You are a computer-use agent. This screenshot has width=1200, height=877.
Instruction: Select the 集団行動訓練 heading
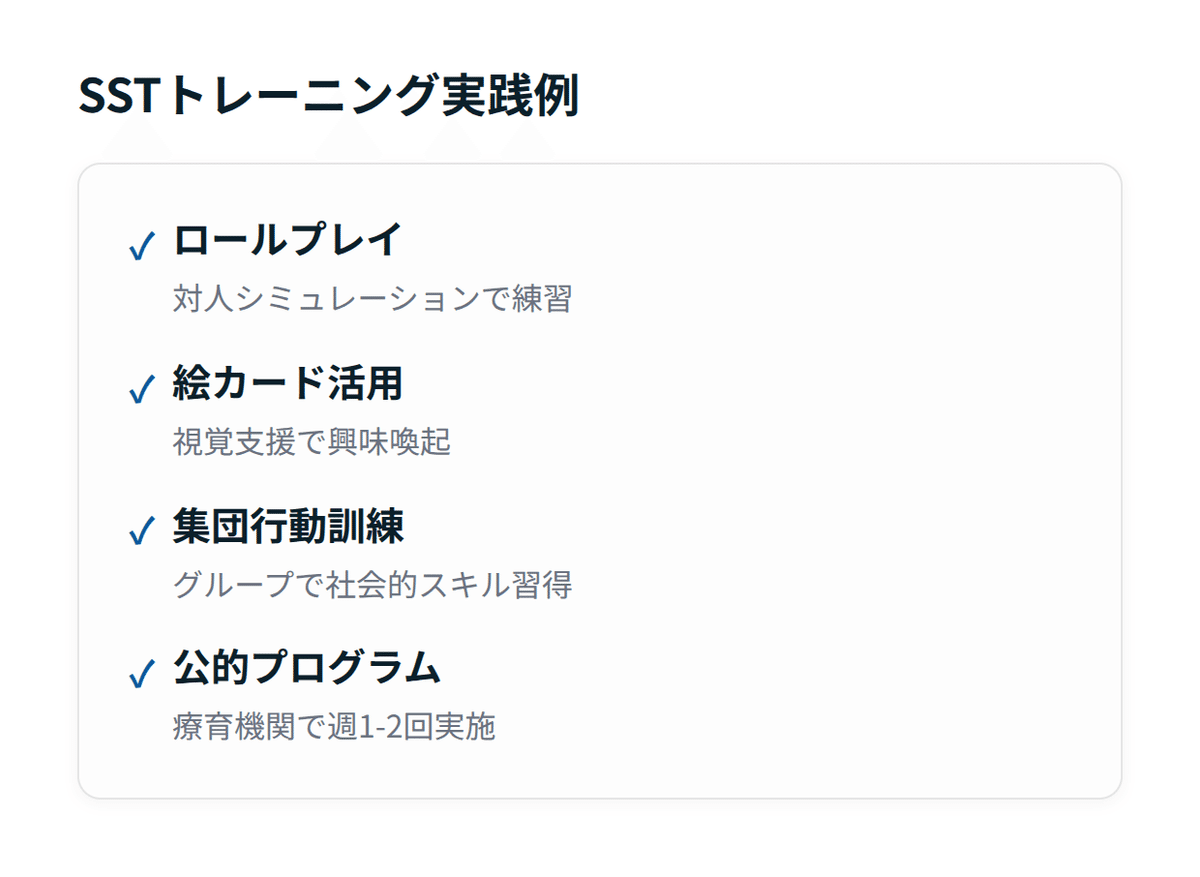pos(287,526)
